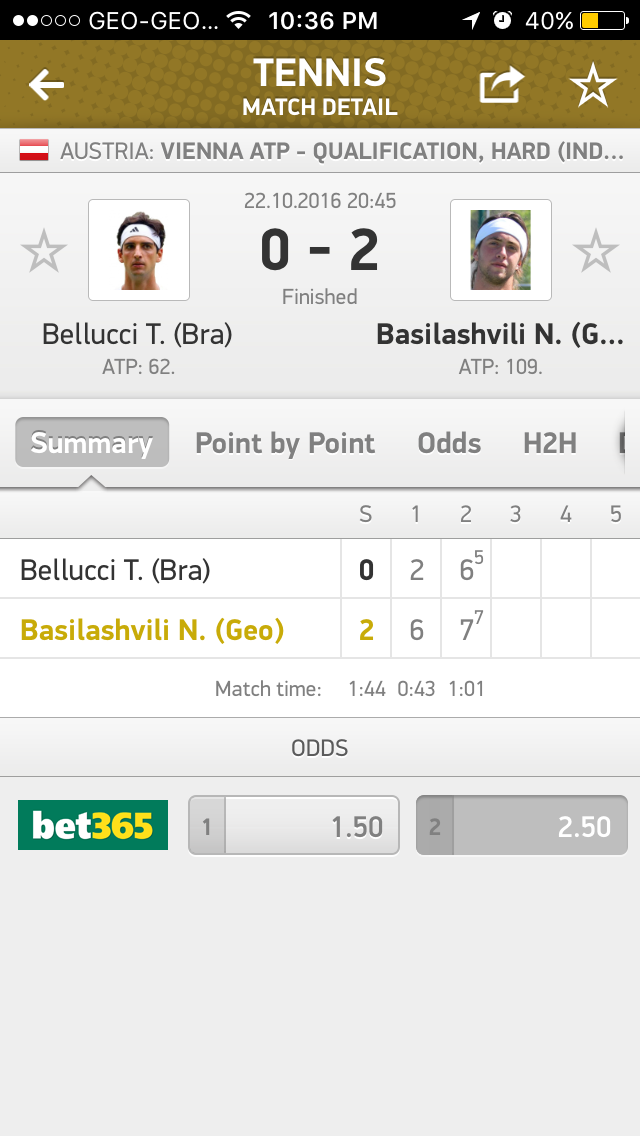Switch to Point by Point tab
The image size is (640, 1136).
(x=285, y=443)
